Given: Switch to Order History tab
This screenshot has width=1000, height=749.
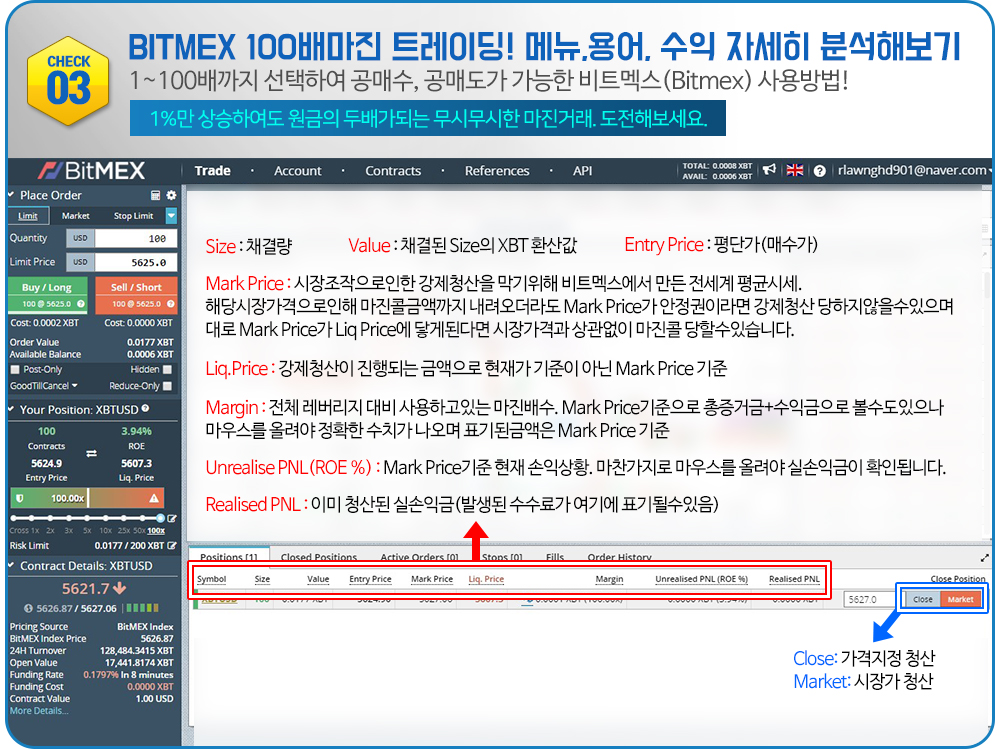Looking at the screenshot, I should [619, 557].
